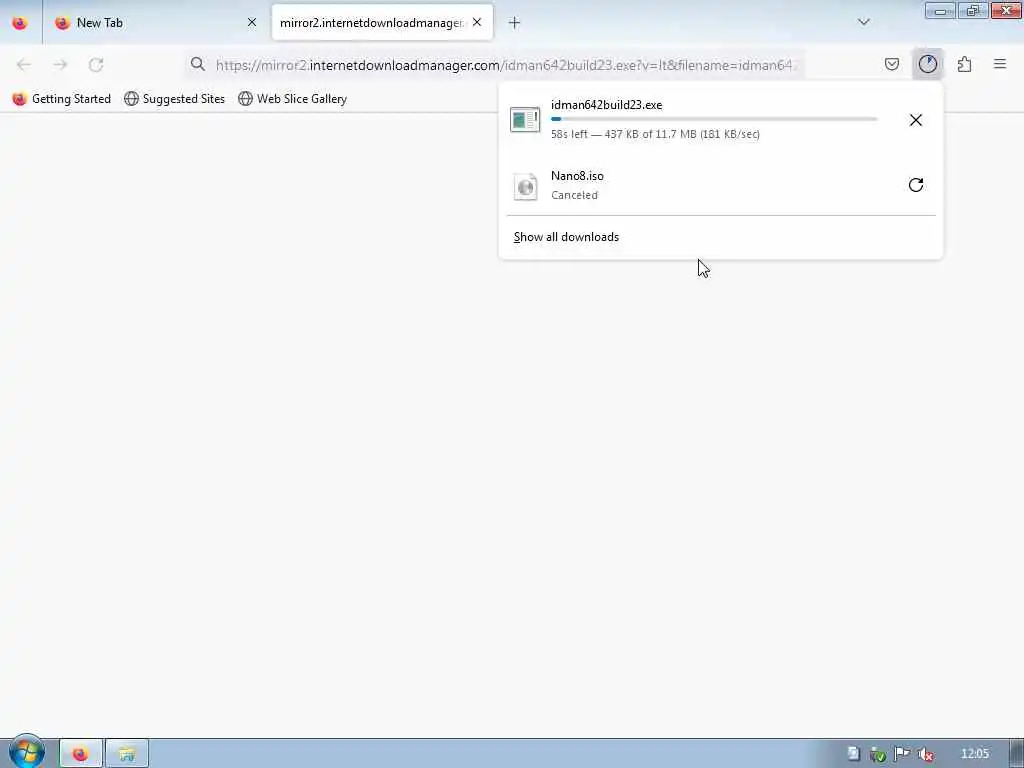Go back to previous page
Screen dimensions: 1024x768
coord(24,65)
